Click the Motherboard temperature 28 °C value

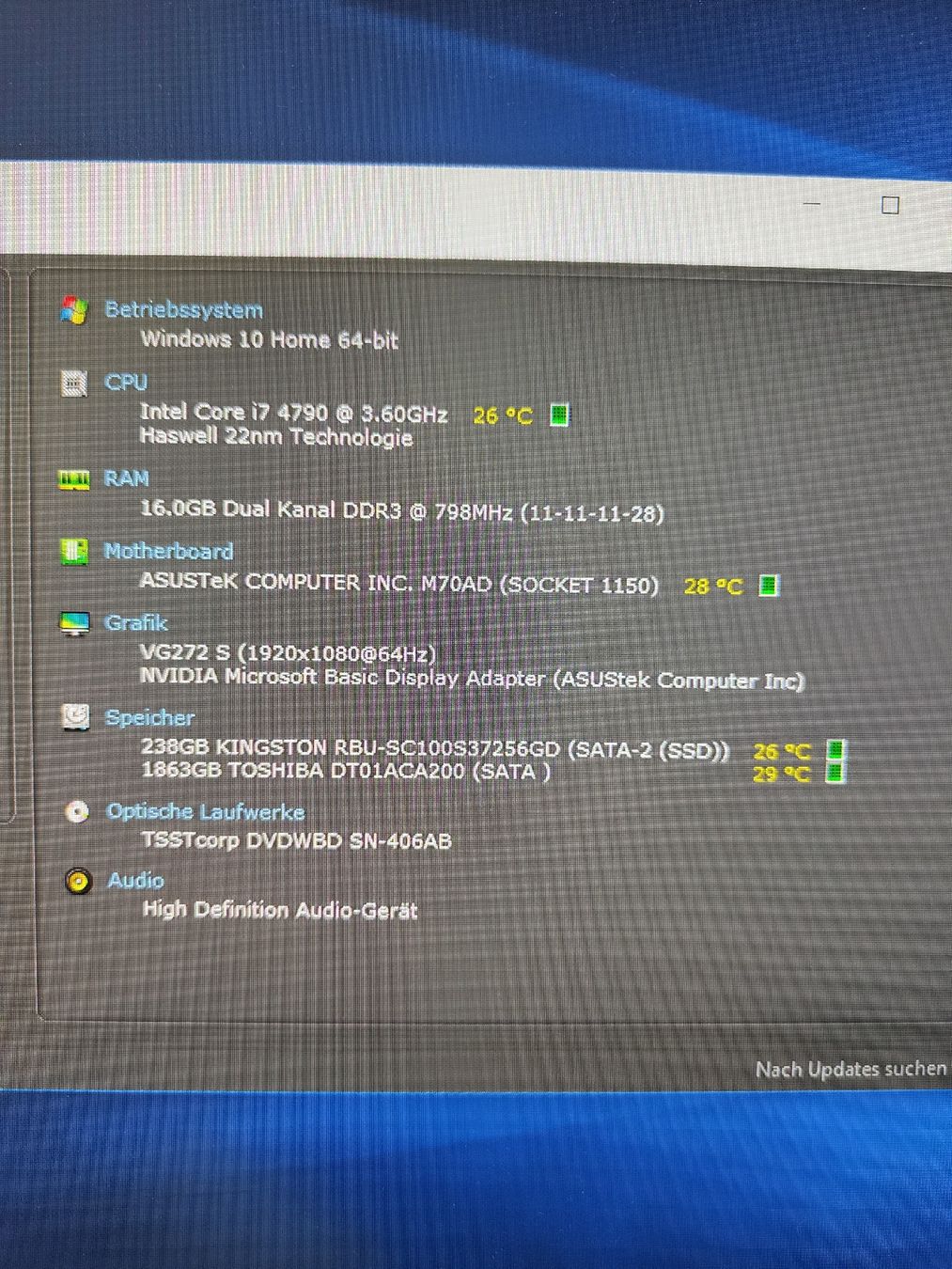tap(713, 587)
